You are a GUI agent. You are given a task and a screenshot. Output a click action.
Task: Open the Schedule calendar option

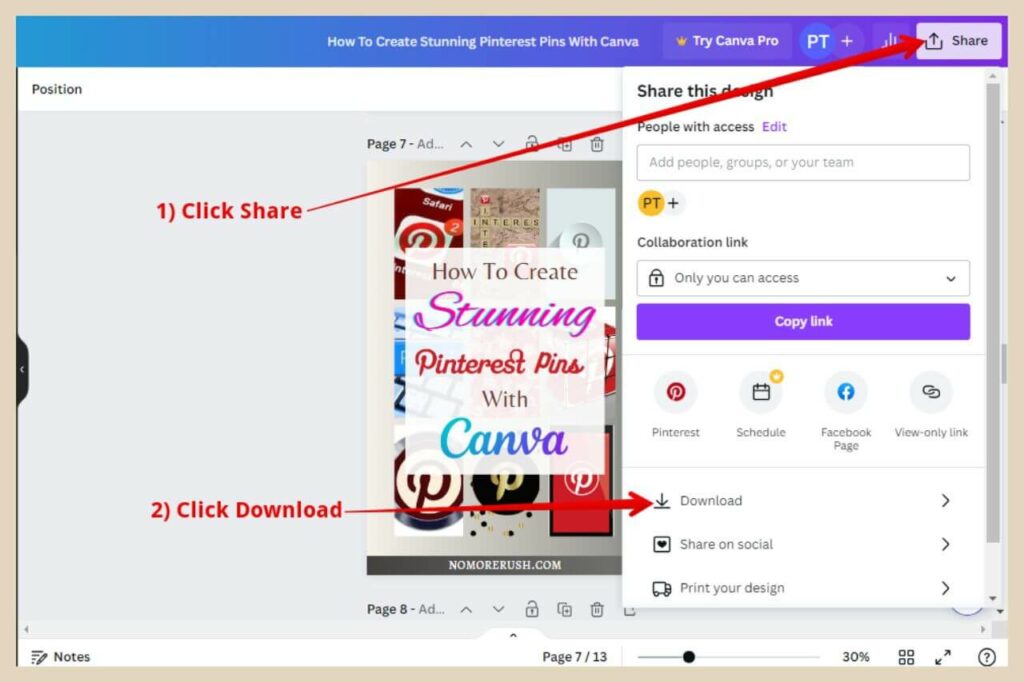(761, 404)
